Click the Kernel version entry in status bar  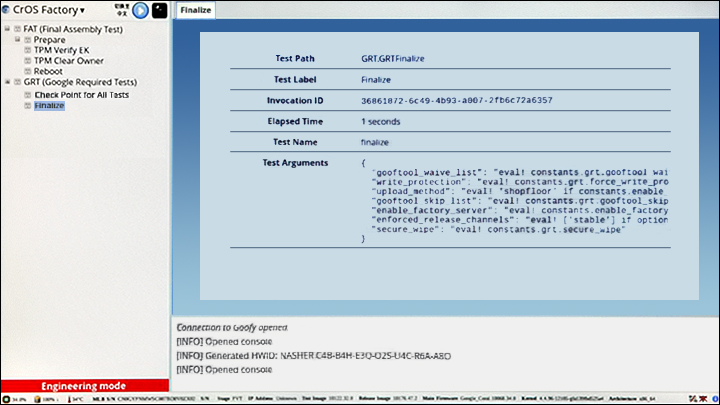(563, 399)
